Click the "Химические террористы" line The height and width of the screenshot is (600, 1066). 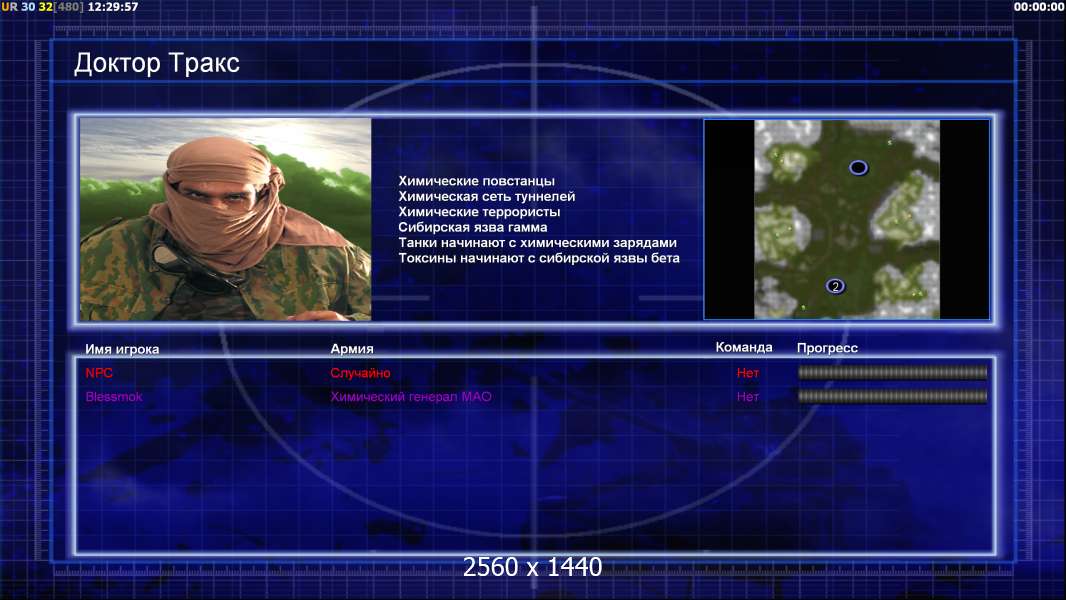click(479, 212)
